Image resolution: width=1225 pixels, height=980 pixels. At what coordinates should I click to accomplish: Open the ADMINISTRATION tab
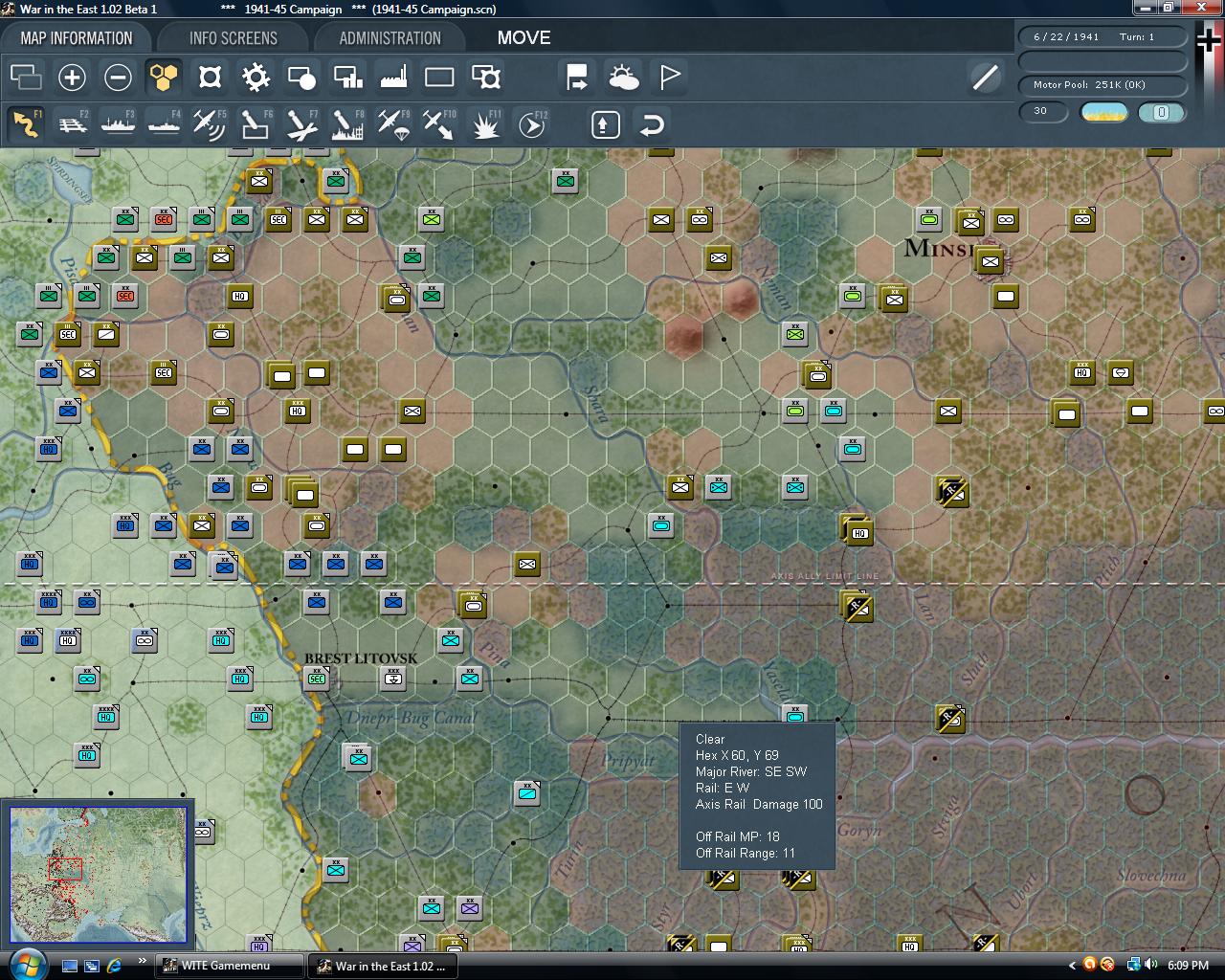point(390,38)
